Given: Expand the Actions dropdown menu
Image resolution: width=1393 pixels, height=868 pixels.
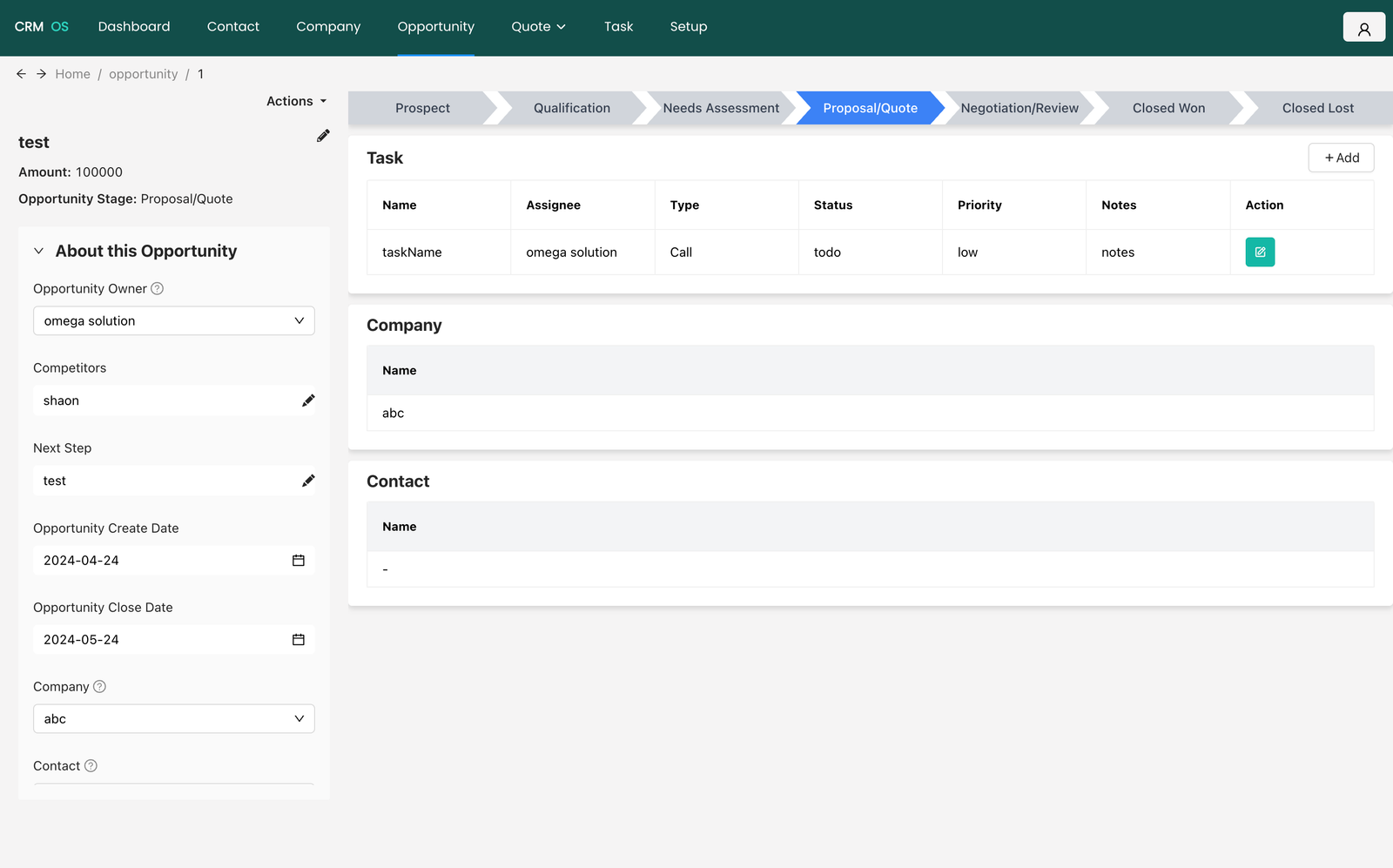Looking at the screenshot, I should click(296, 101).
